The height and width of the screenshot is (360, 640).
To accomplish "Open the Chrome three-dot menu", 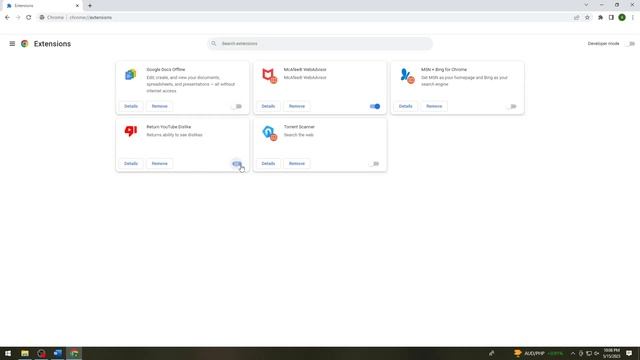I will tap(633, 18).
